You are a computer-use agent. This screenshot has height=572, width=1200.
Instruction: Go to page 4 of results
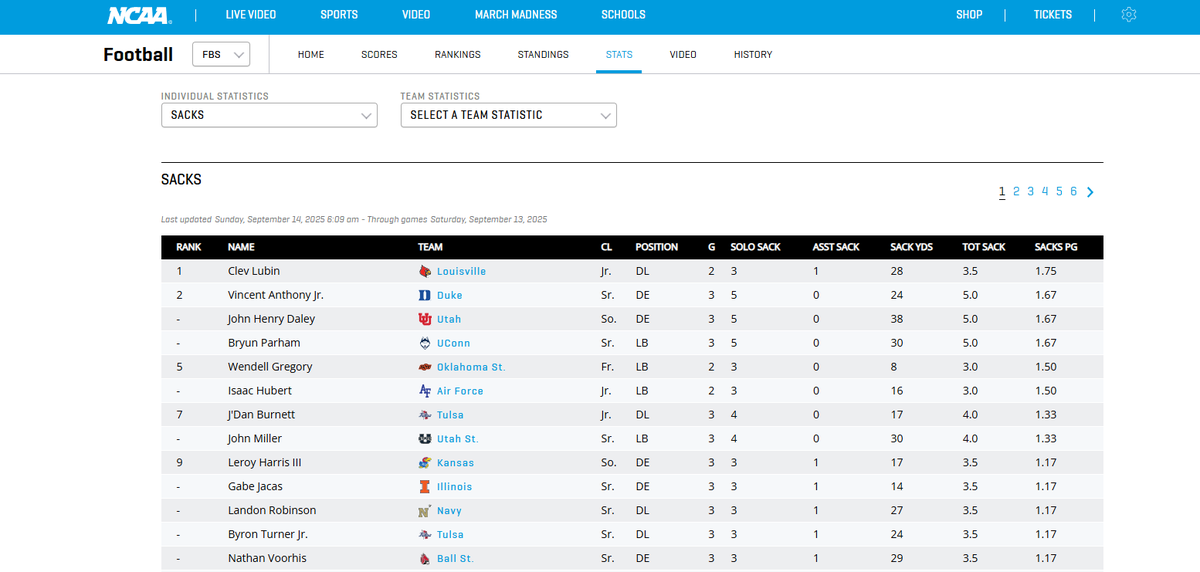tap(1045, 191)
